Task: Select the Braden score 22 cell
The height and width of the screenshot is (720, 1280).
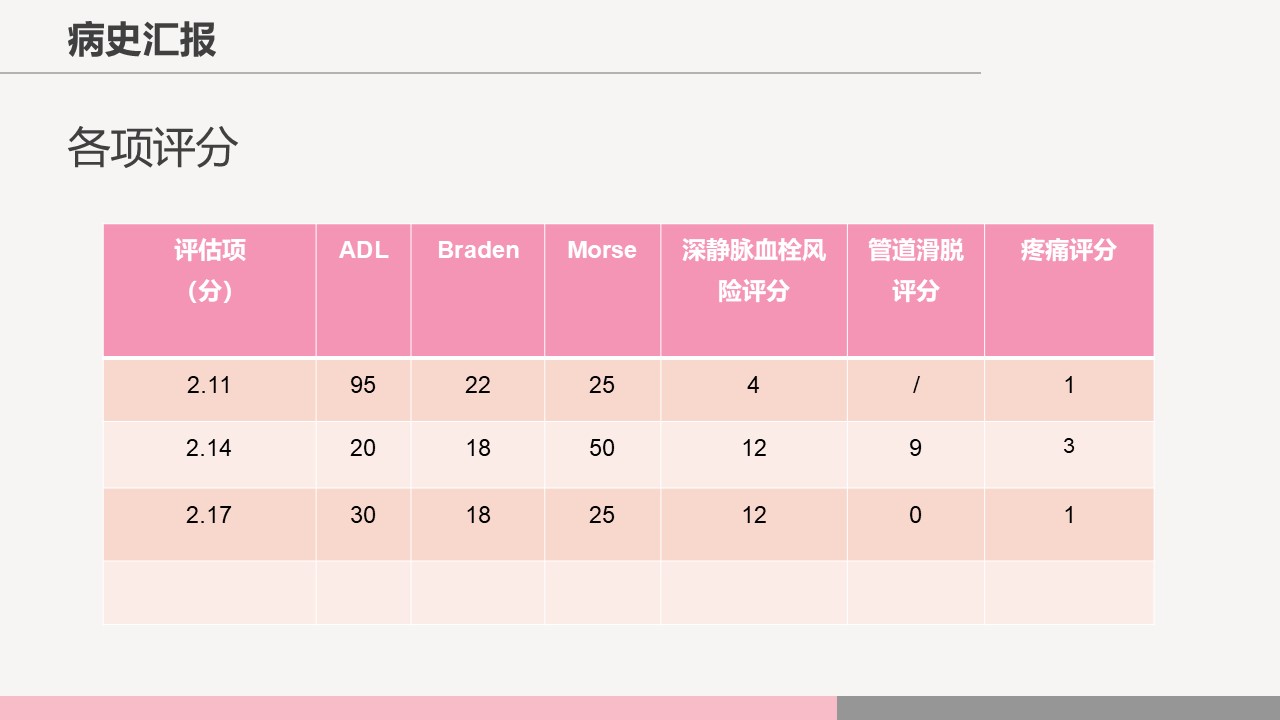Action: point(478,385)
